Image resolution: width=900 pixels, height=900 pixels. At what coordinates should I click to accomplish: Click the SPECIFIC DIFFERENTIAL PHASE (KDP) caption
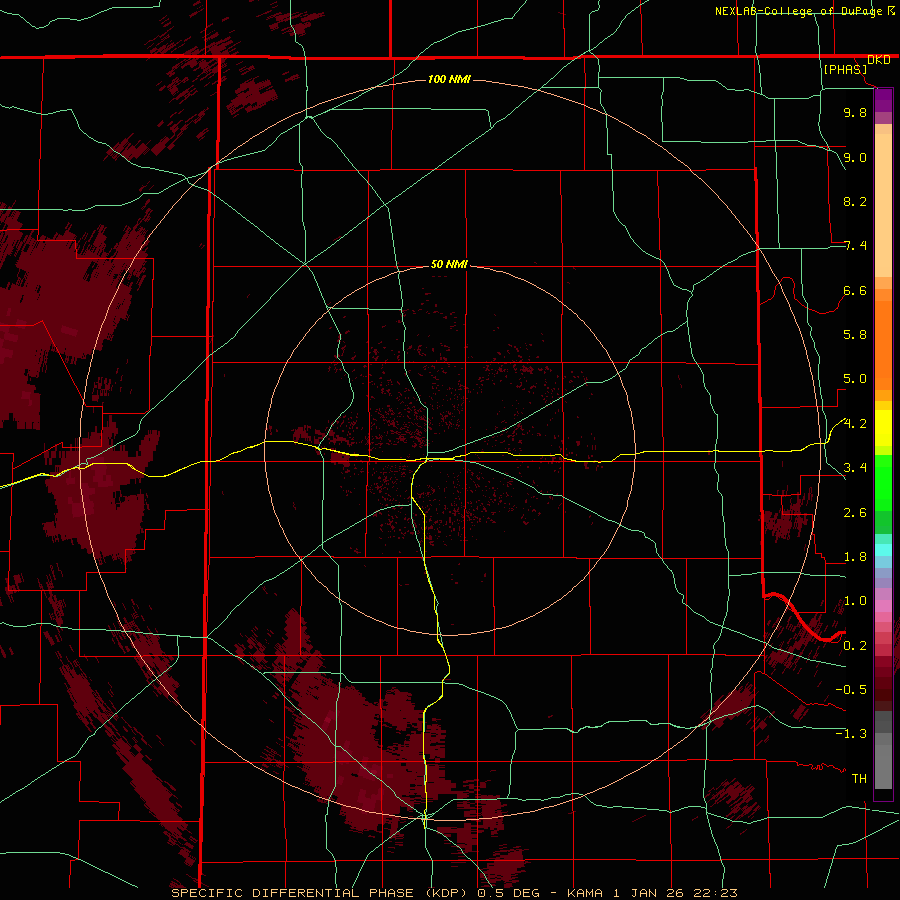tap(319, 893)
